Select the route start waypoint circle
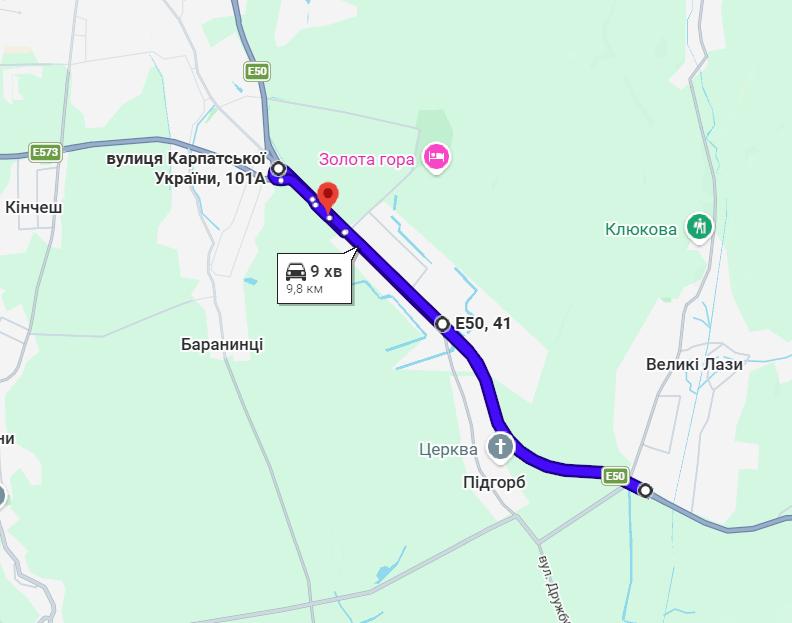This screenshot has height=623, width=792. pos(278,168)
